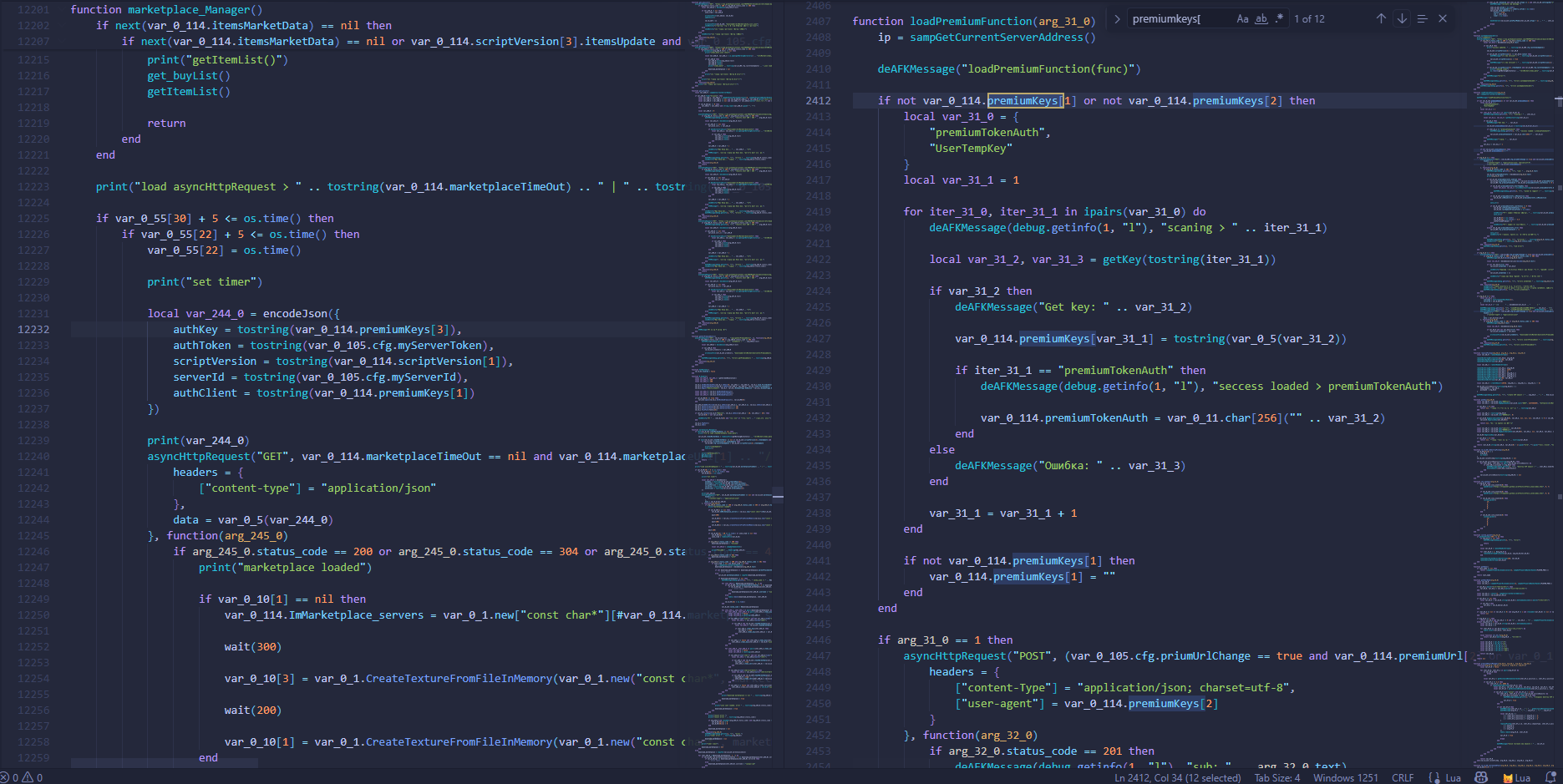Click the right editor minimap

tap(1512, 384)
